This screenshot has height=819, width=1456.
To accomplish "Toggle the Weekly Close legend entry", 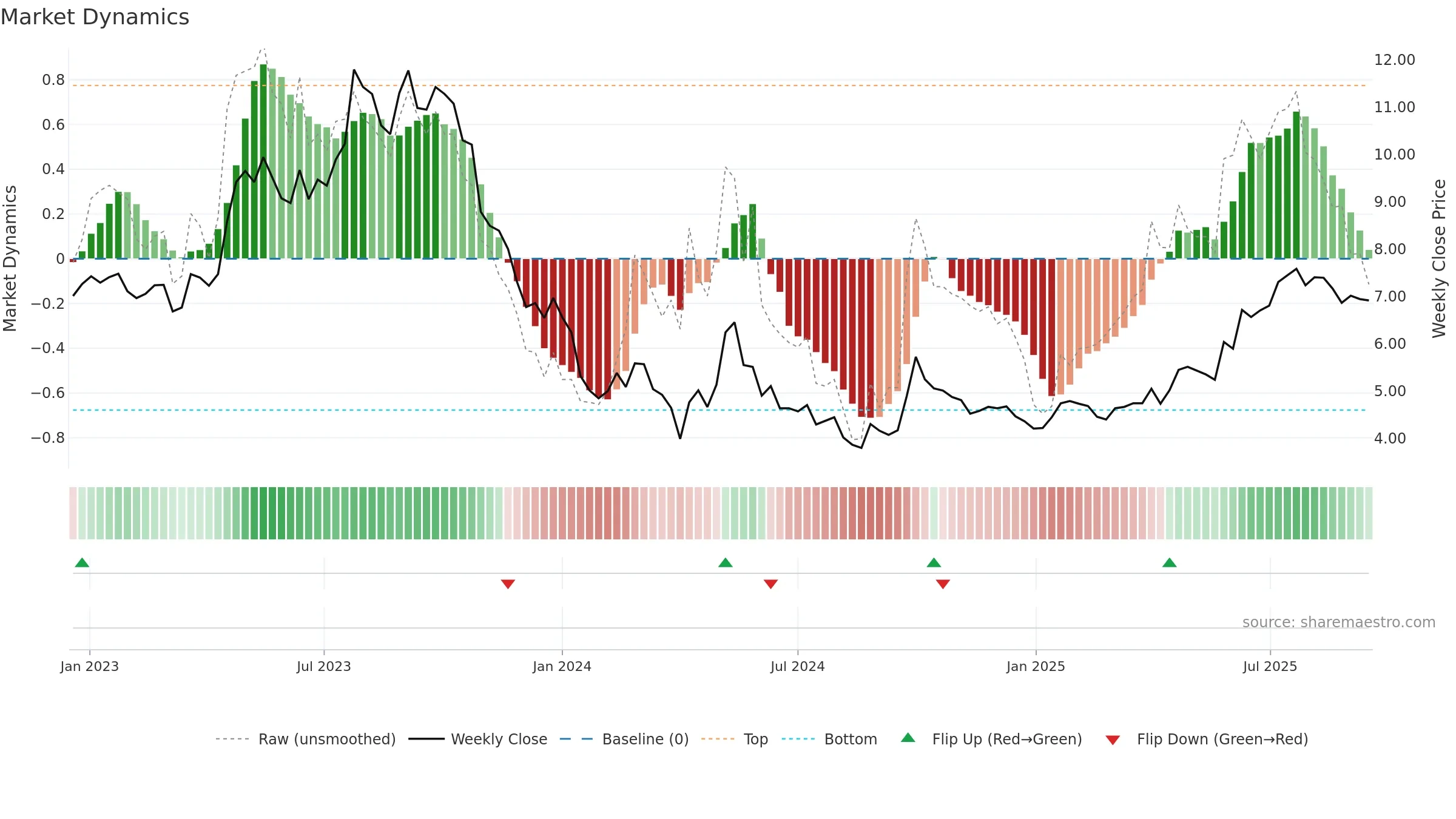I will click(x=477, y=739).
